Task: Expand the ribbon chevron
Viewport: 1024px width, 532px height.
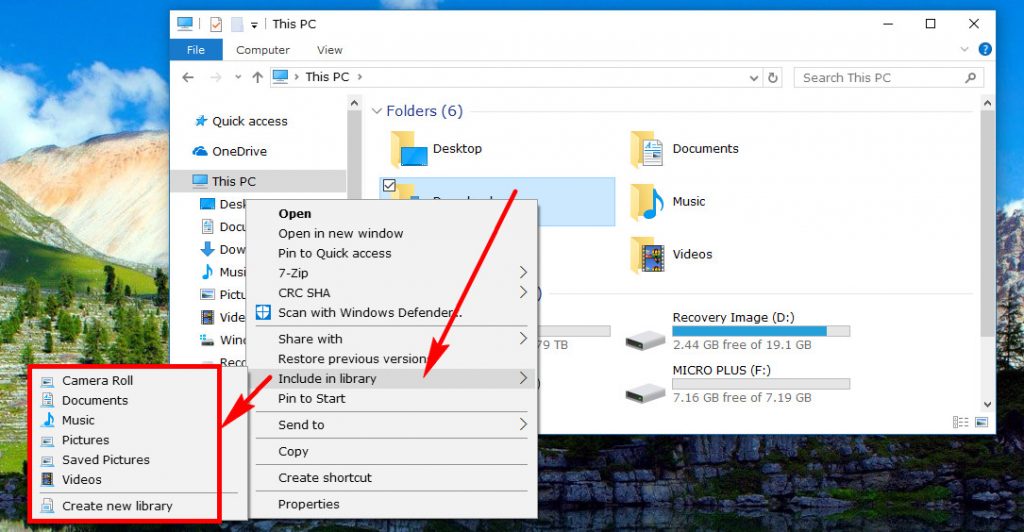Action: pos(964,50)
